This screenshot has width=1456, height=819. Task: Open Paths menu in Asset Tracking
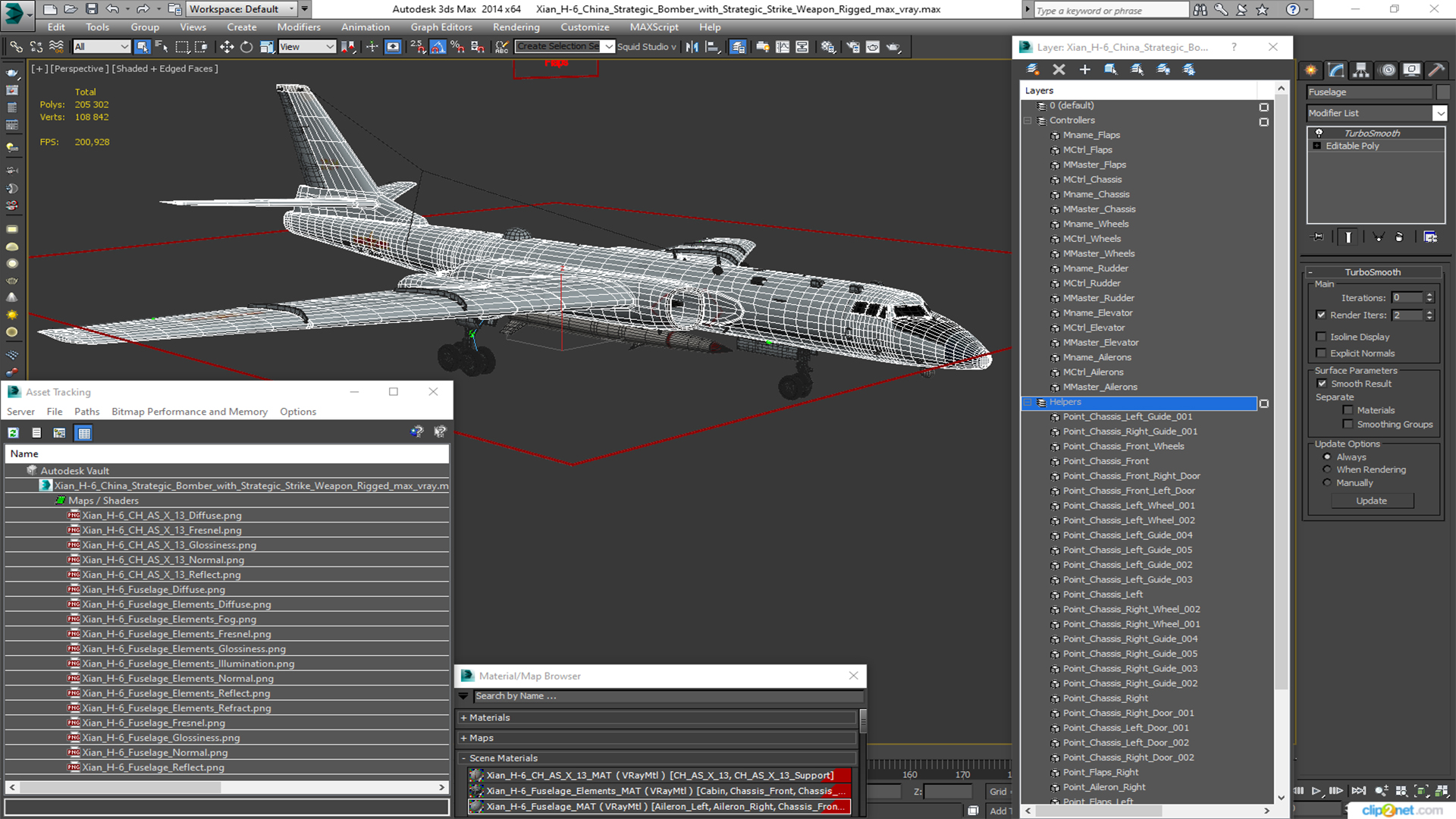pos(86,412)
